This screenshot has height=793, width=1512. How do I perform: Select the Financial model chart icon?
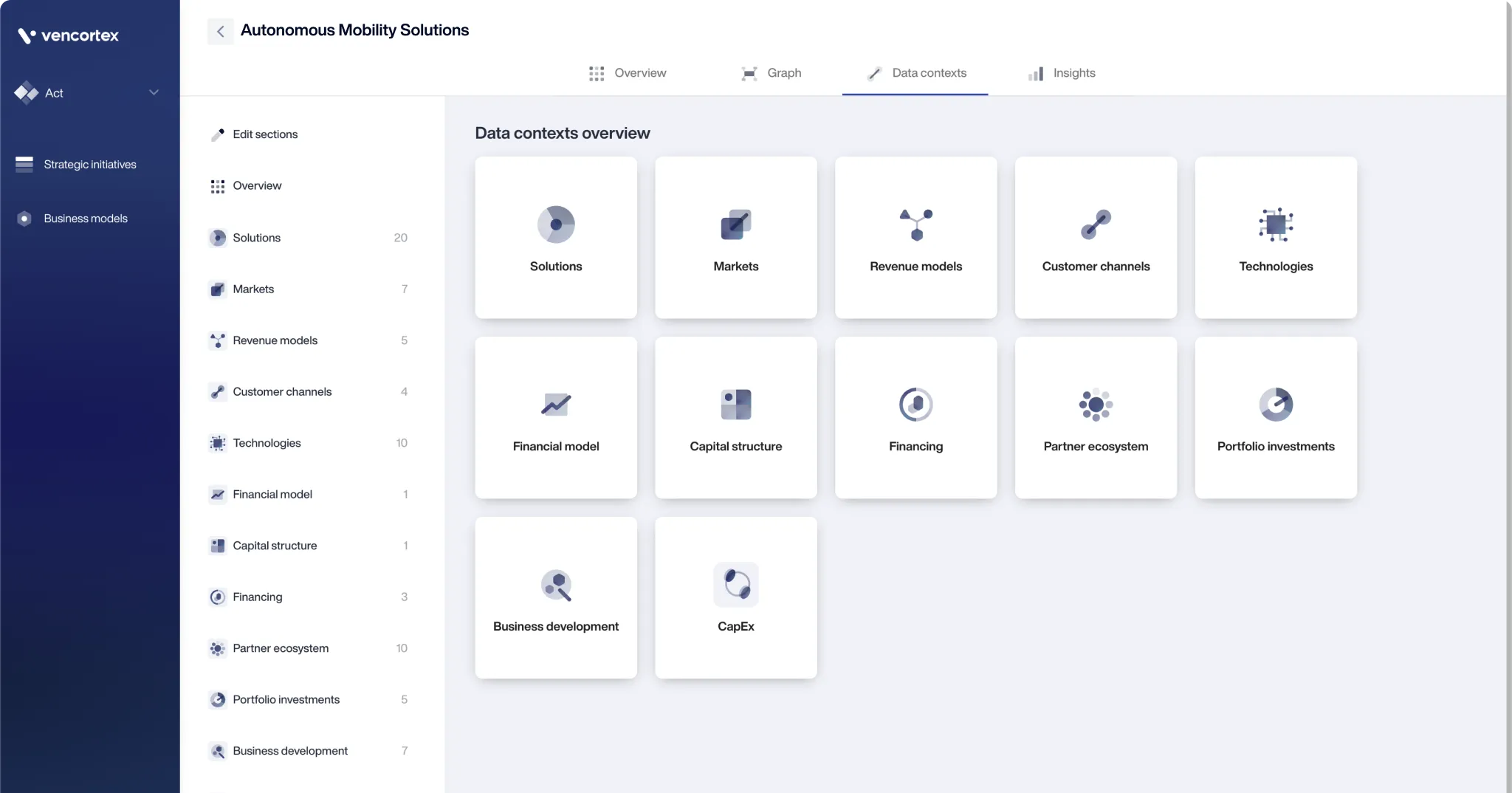coord(217,494)
